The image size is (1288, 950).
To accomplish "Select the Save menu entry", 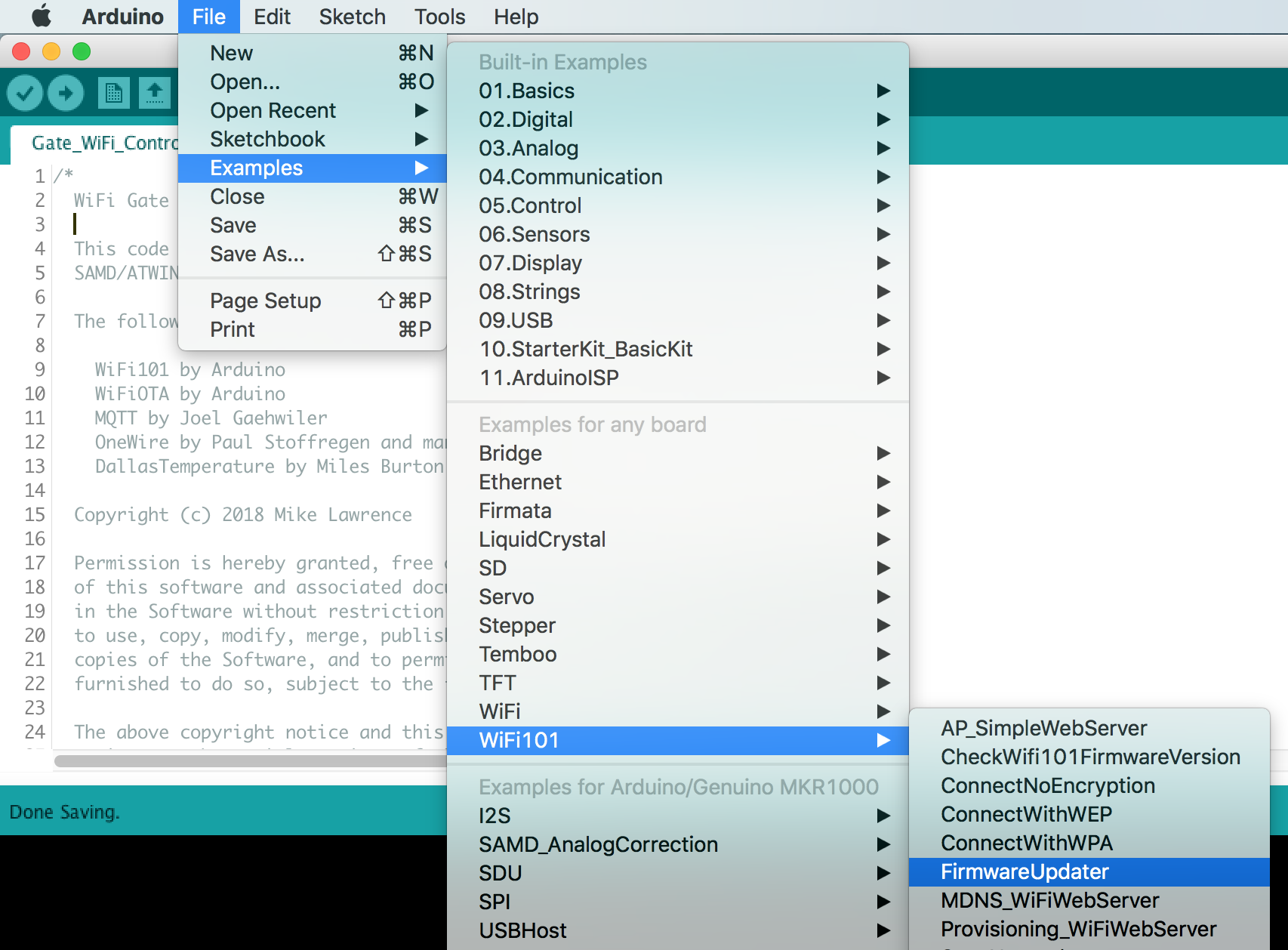I will (313, 225).
